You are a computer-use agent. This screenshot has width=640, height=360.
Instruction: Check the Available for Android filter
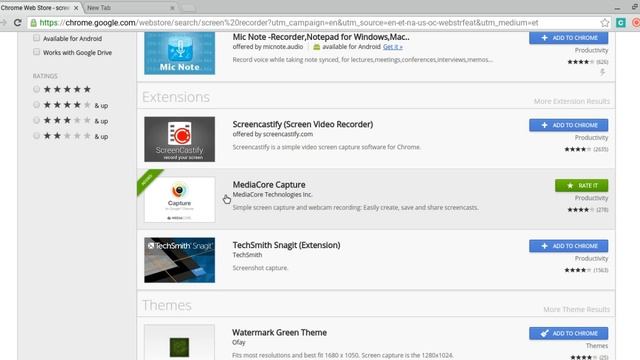(x=36, y=38)
